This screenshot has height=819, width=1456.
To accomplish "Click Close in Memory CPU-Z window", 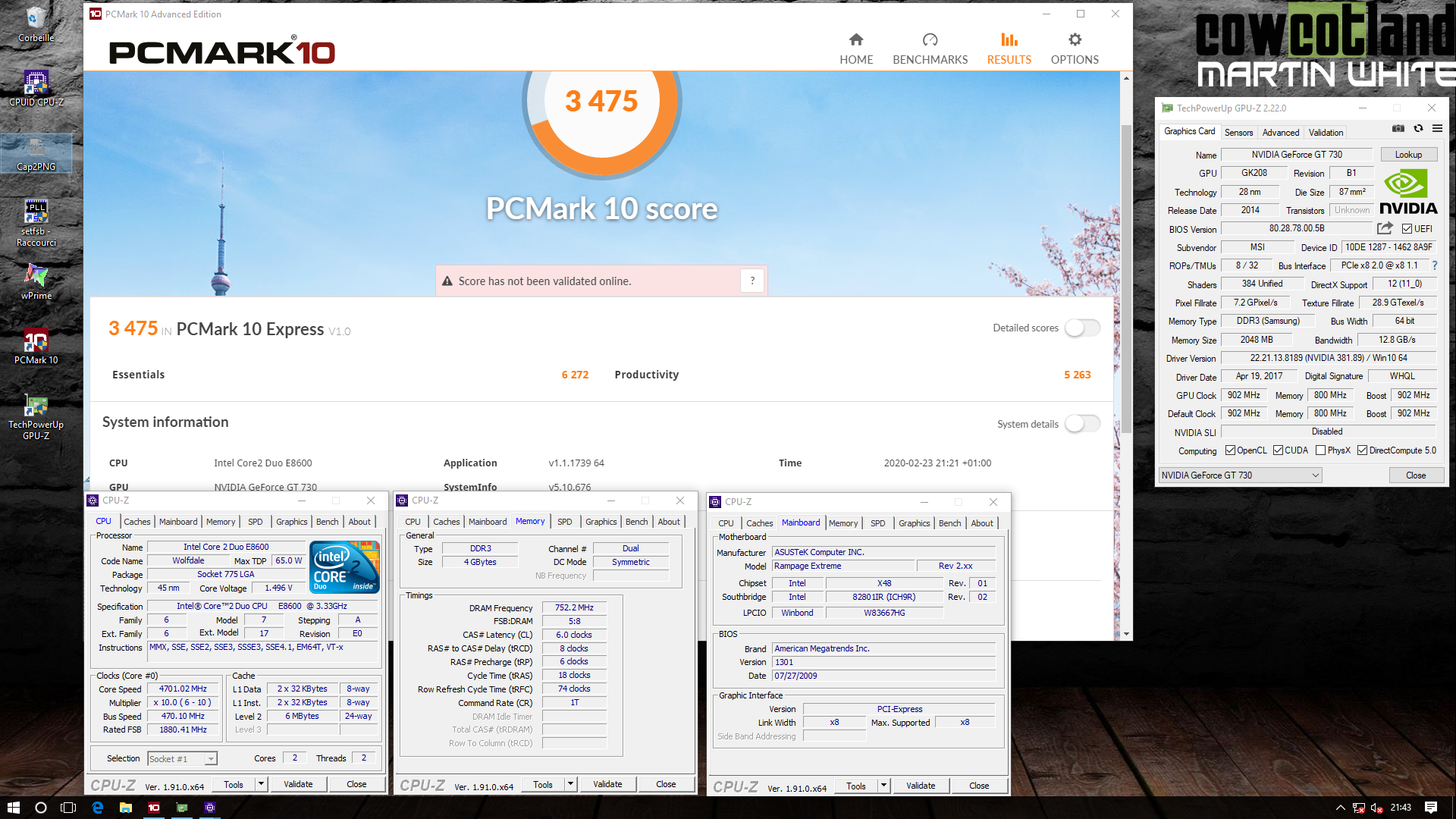I will [666, 784].
